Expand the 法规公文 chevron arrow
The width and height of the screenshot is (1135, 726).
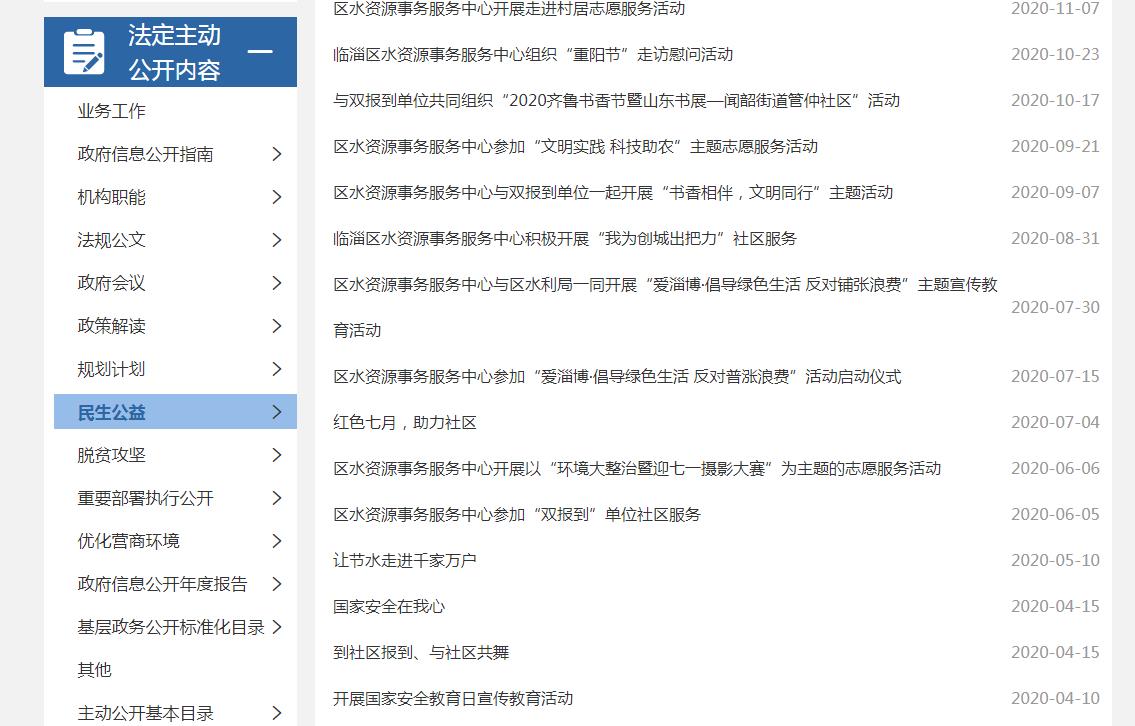[277, 240]
